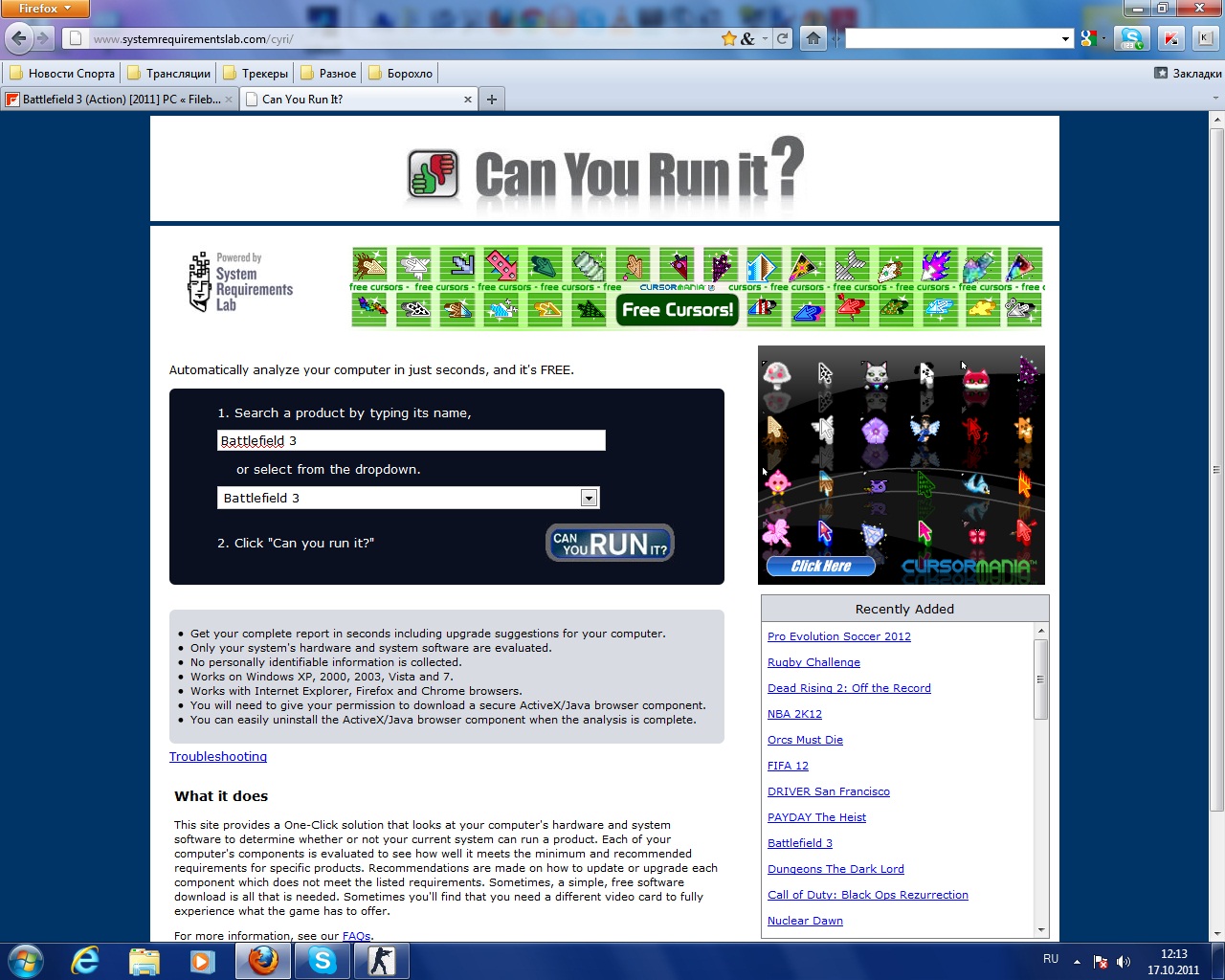This screenshot has width=1225, height=980.
Task: Click the red Kaspersky toolbar icon
Action: 1170,39
